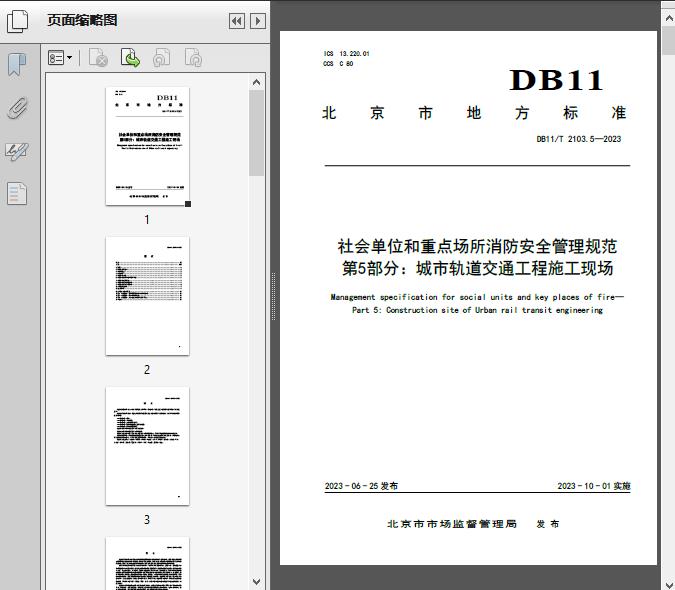Screen dimensions: 675x590
Task: Open the Attachments paperclip panel
Action: point(17,108)
